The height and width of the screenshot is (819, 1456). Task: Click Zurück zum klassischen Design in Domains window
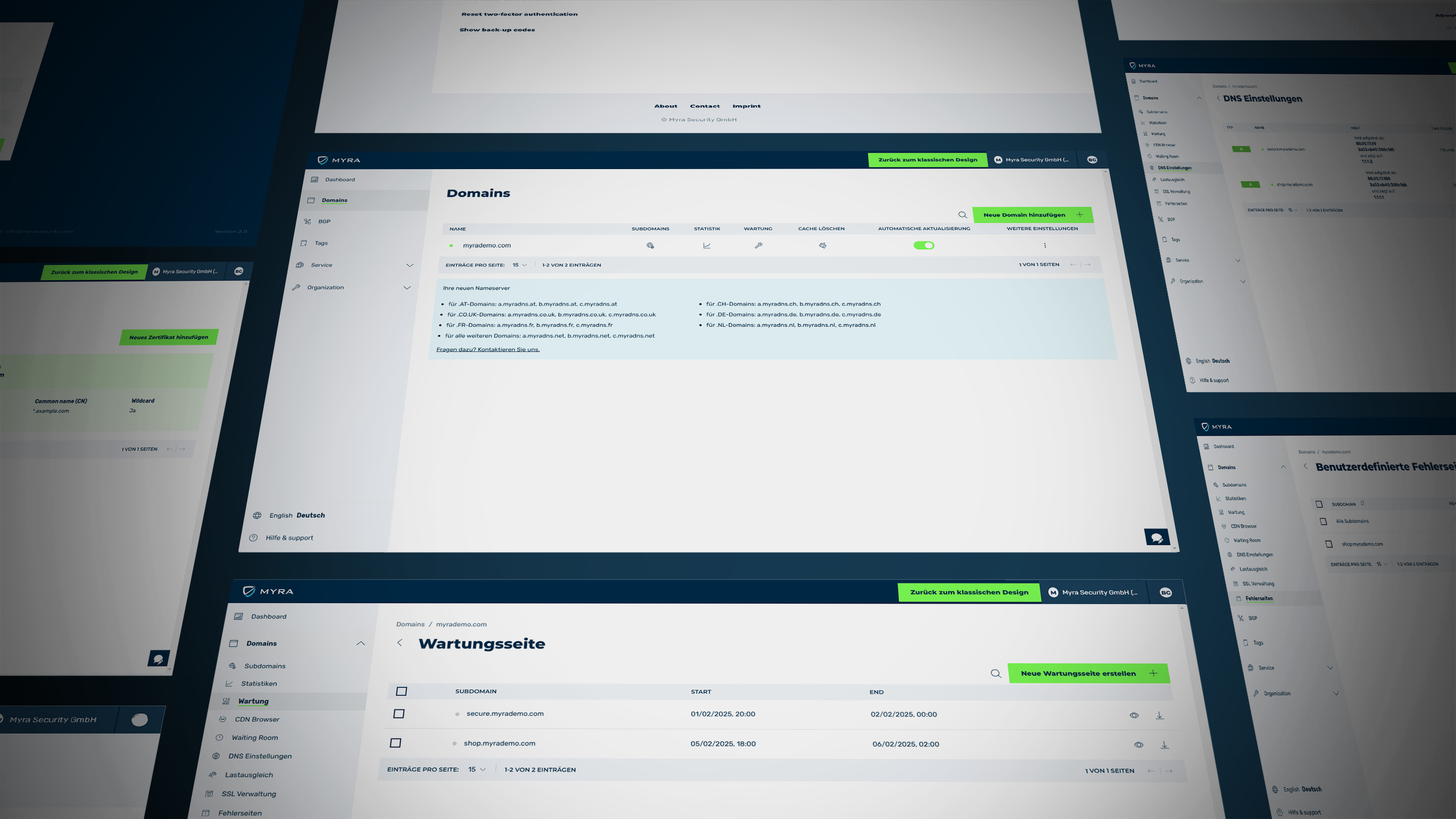(928, 160)
